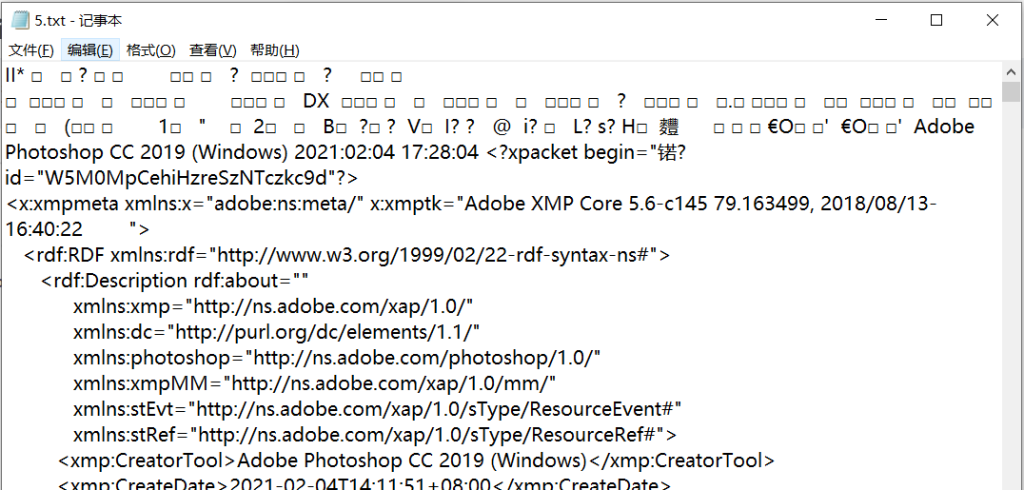Viewport: 1024px width, 490px height.
Task: Place cursor in the x:xmpmeta line
Action: click(x=300, y=204)
